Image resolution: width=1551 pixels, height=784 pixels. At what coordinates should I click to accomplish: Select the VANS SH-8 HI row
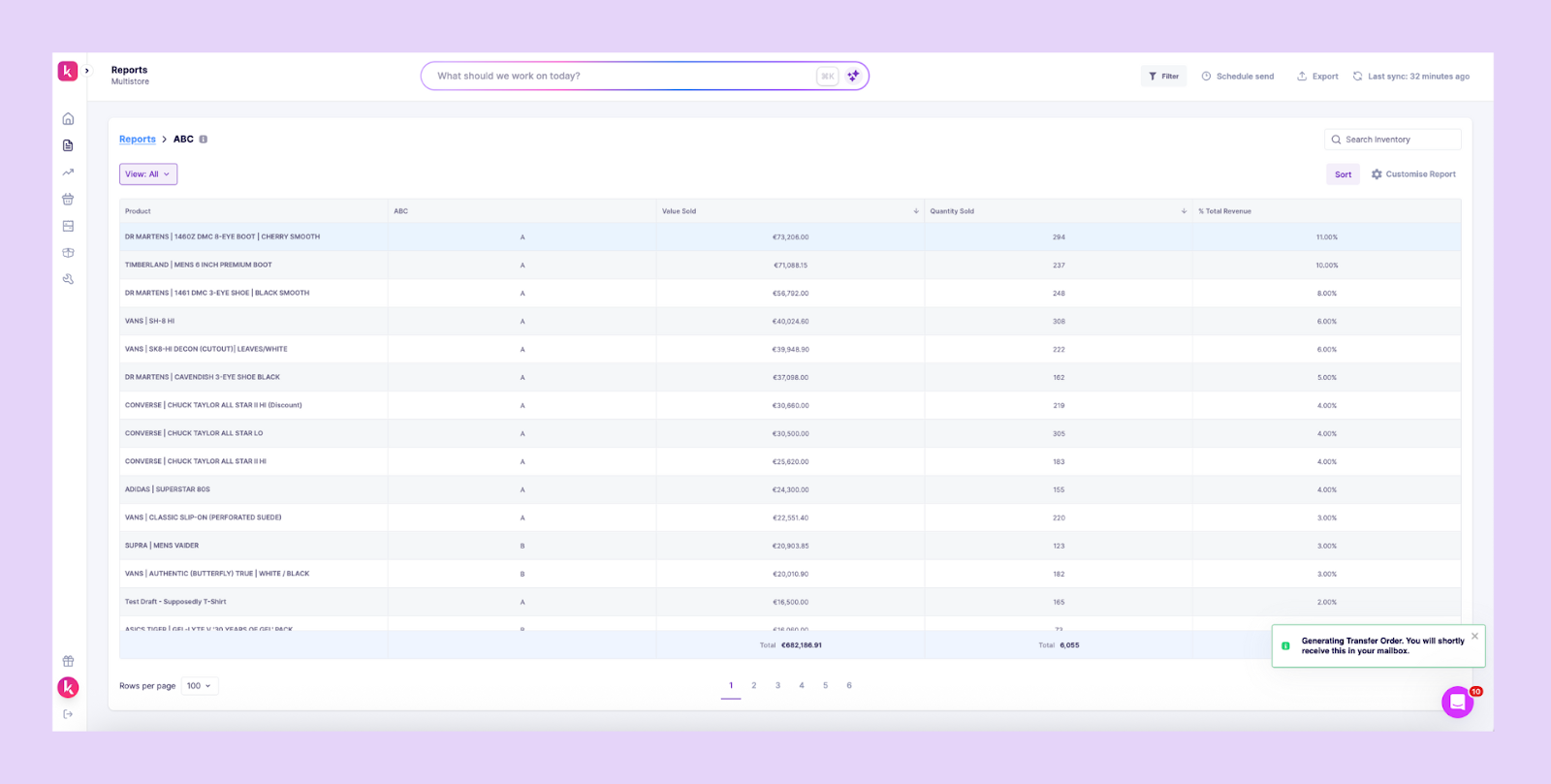coord(790,321)
